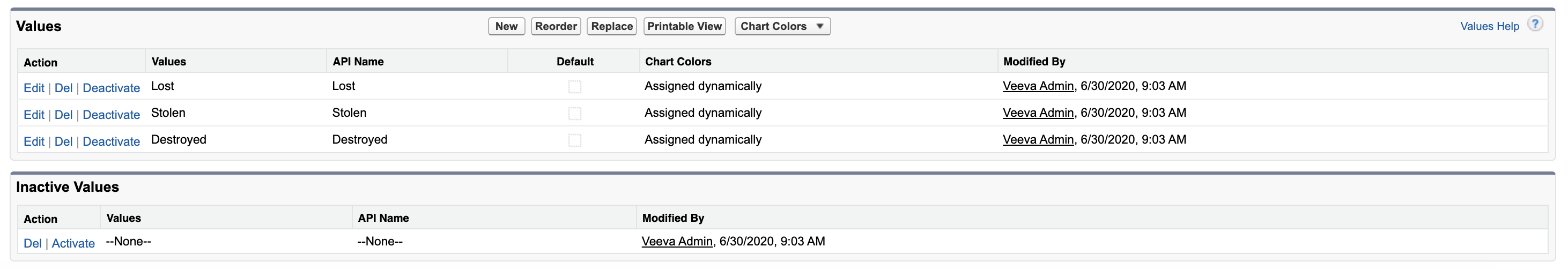Edit the Destroyed picklist value

pos(34,142)
